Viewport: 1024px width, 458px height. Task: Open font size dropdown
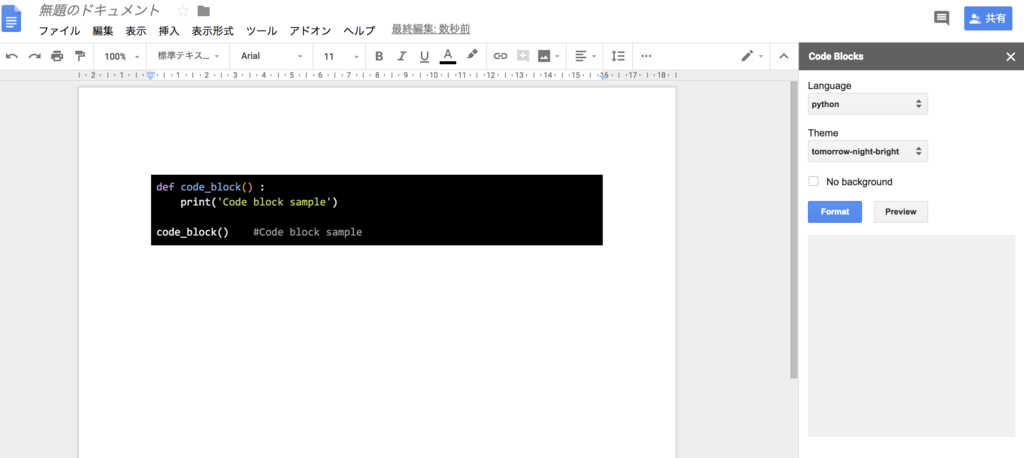[341, 56]
